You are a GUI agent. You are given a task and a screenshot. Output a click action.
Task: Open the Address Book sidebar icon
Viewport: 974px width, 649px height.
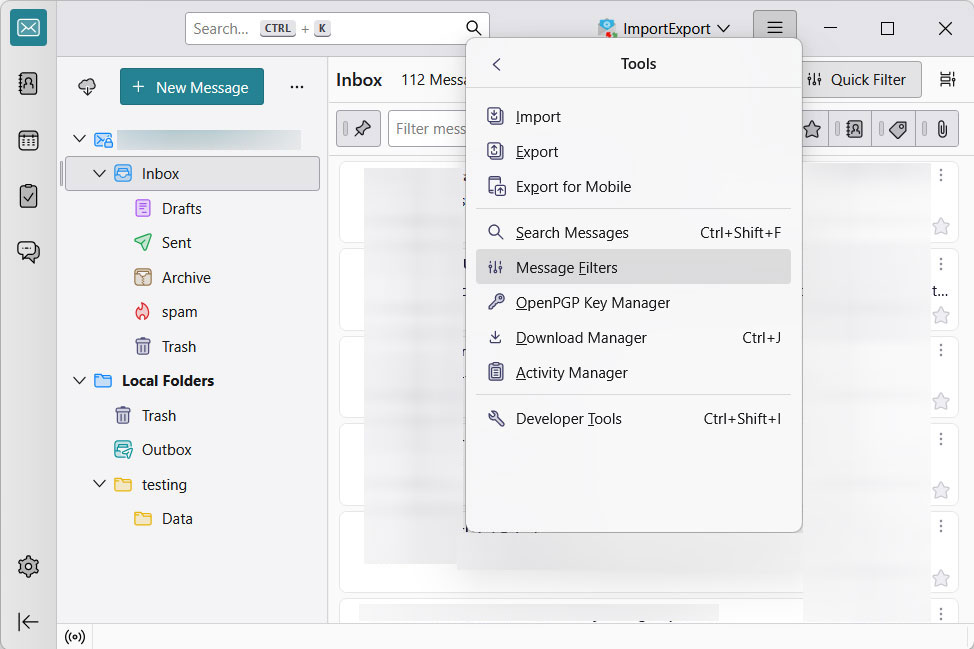click(x=28, y=84)
